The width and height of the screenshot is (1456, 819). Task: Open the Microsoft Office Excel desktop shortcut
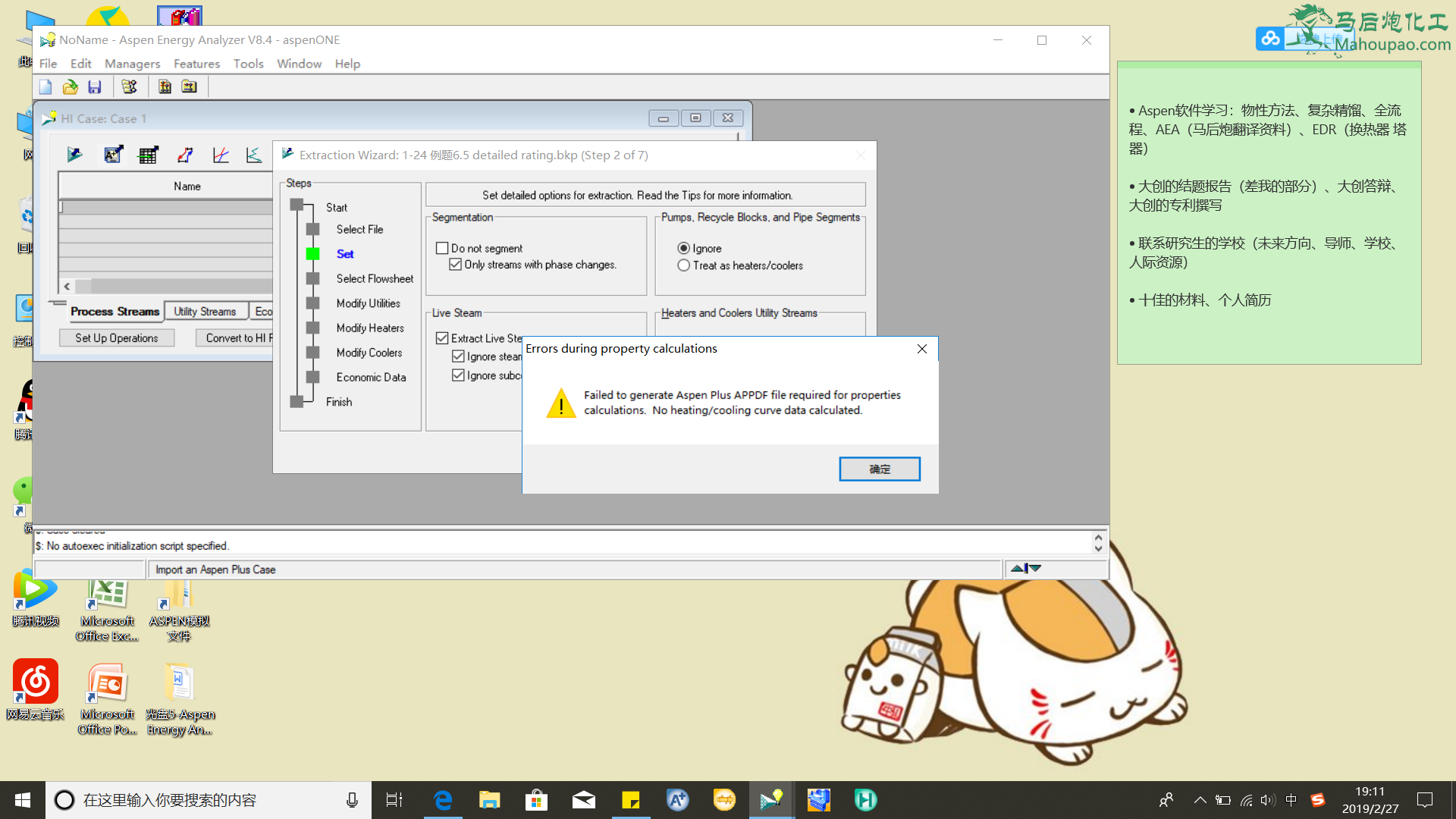click(107, 610)
